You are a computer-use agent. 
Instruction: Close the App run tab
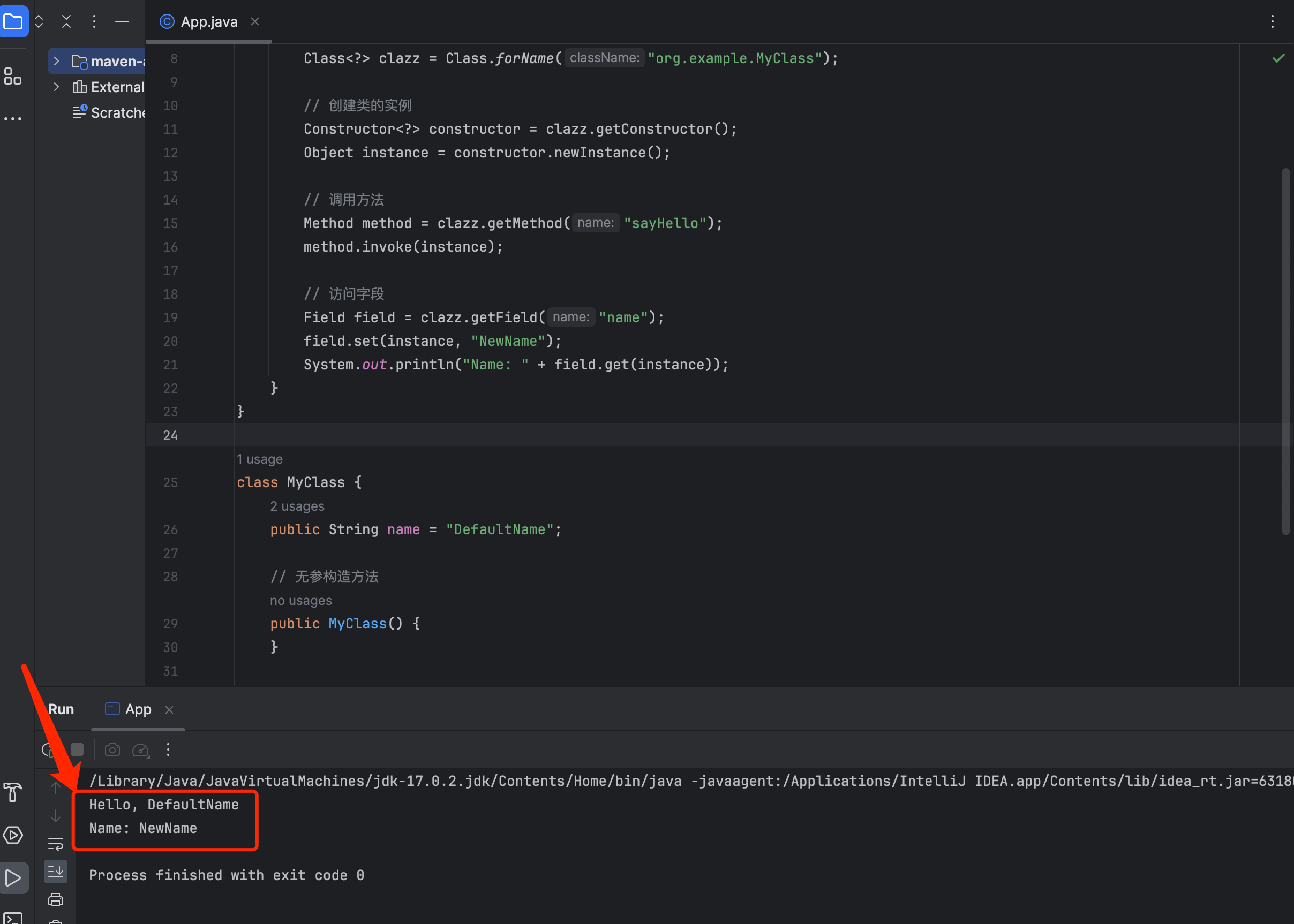click(x=169, y=709)
